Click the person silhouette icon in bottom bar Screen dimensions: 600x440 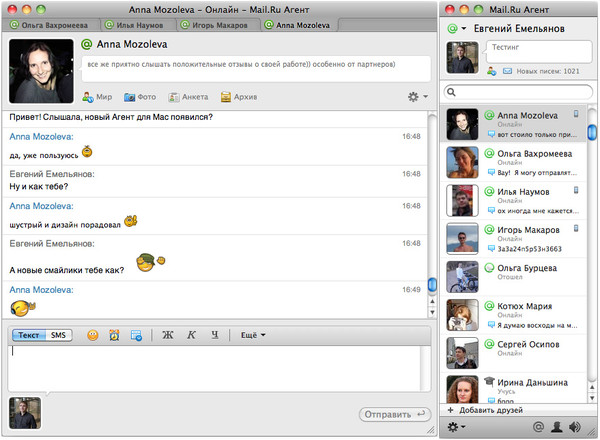point(556,427)
